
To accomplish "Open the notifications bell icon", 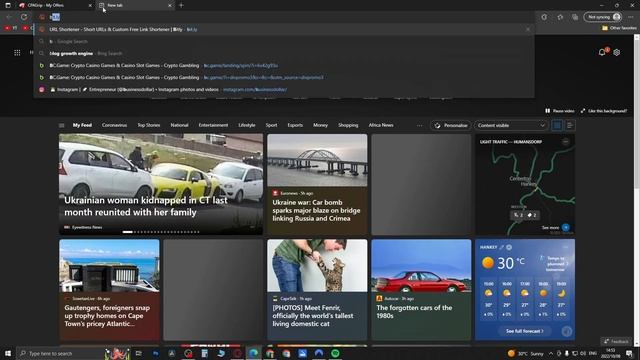I will [x=602, y=52].
